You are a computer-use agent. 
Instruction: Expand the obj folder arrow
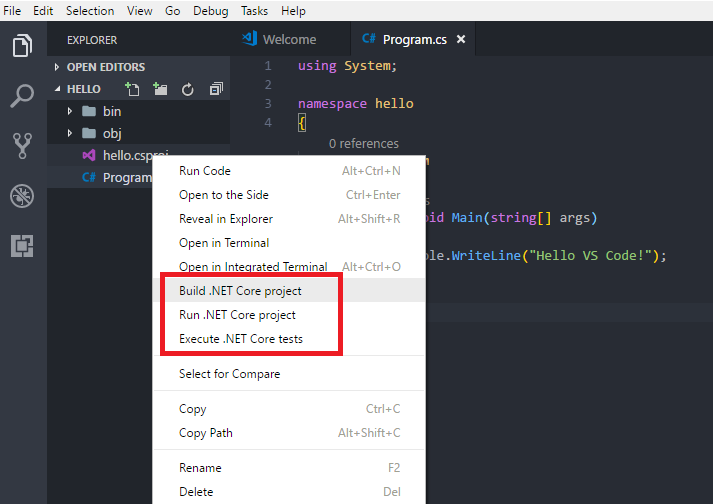(70, 133)
